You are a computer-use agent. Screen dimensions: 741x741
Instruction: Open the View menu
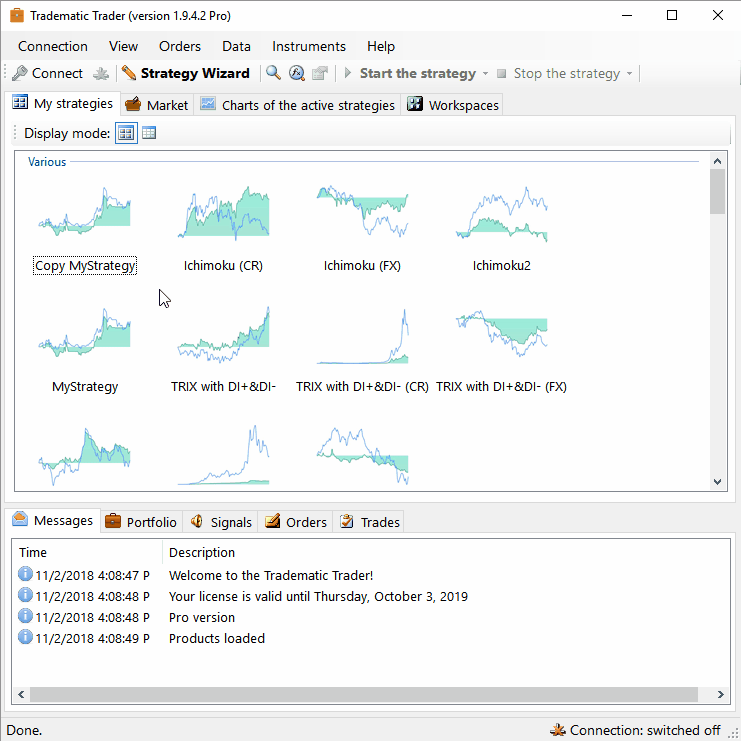tap(123, 46)
